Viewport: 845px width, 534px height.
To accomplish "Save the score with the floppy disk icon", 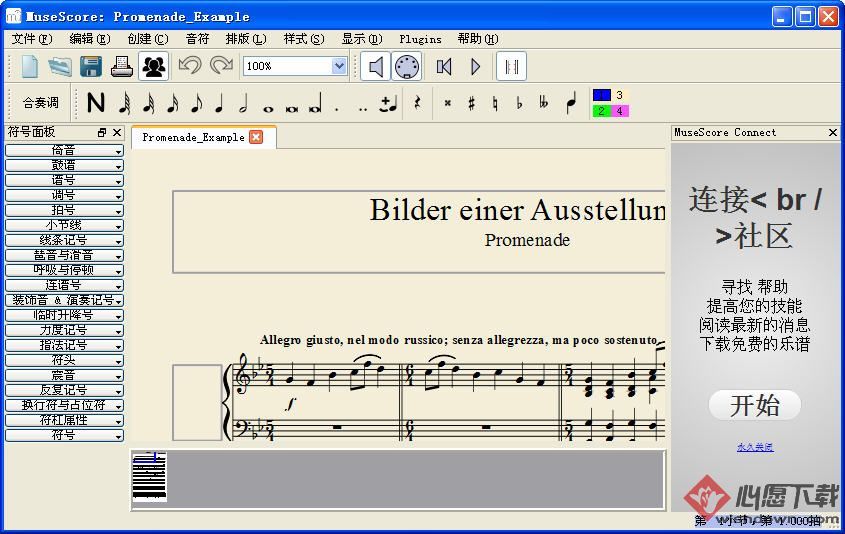I will click(x=91, y=67).
